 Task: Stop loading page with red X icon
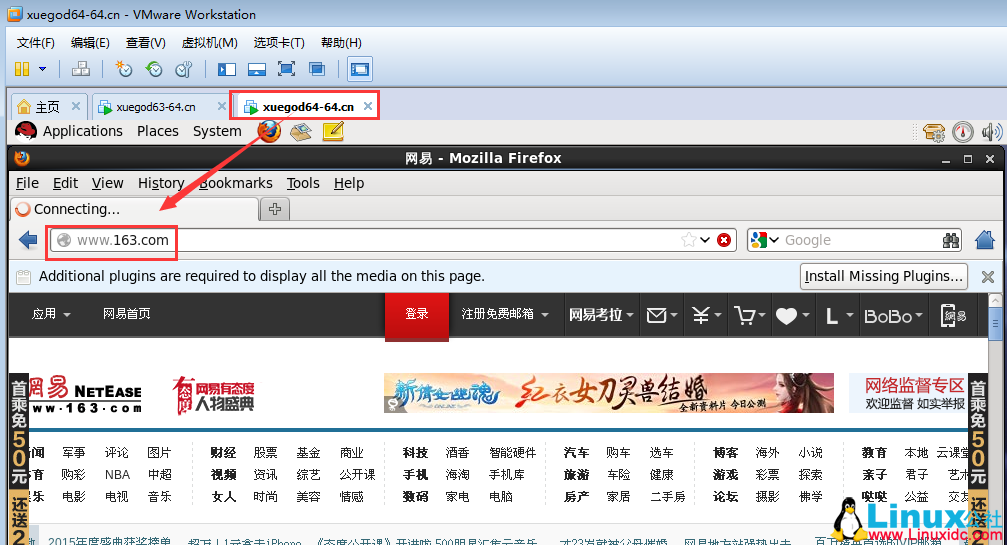click(x=724, y=240)
